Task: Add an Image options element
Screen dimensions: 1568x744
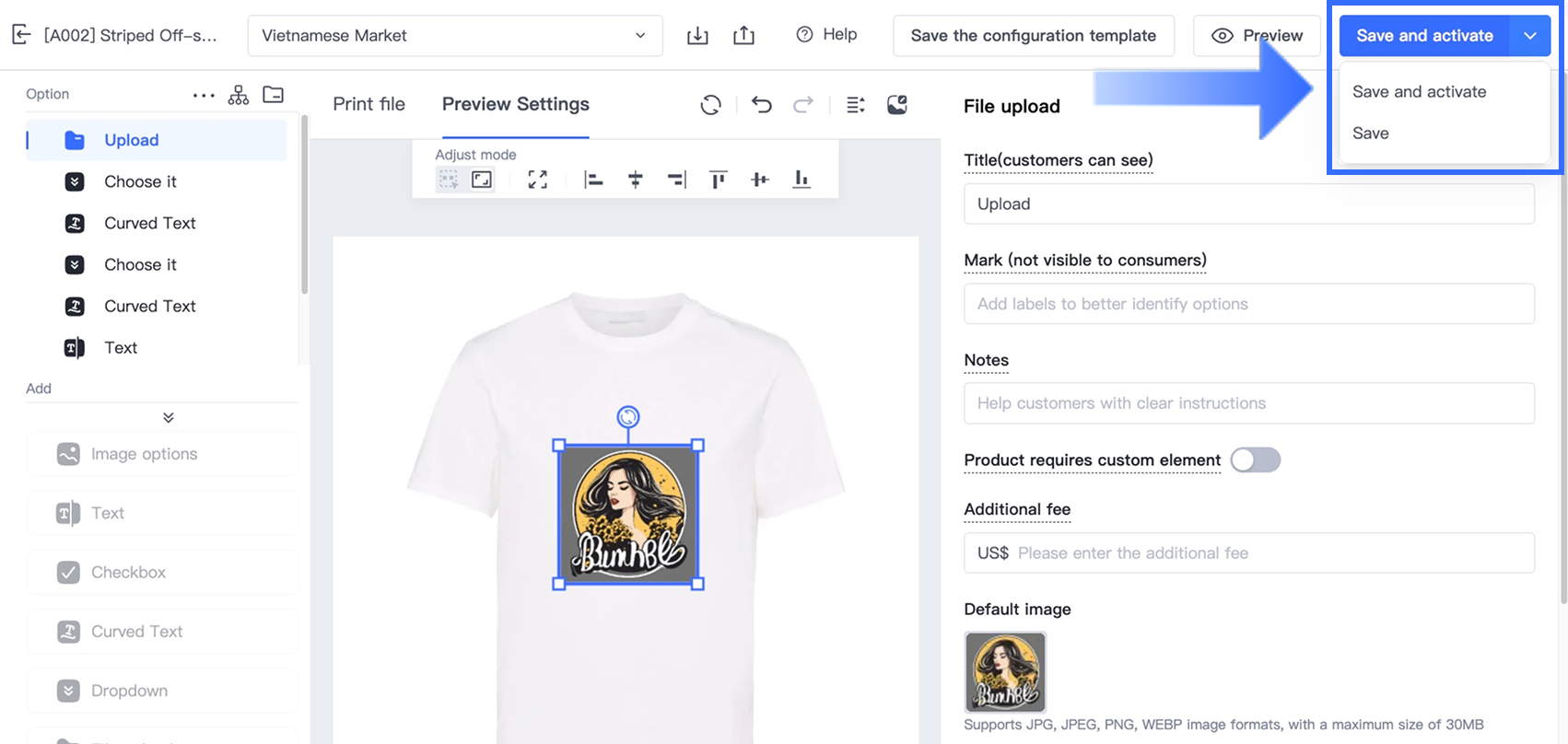Action: pyautogui.click(x=162, y=454)
